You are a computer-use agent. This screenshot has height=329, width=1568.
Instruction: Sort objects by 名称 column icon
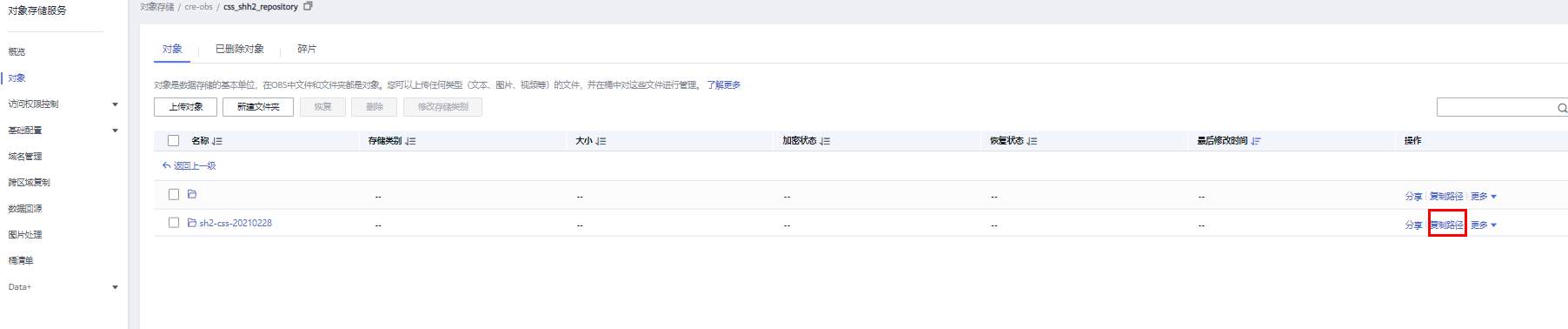[217, 141]
